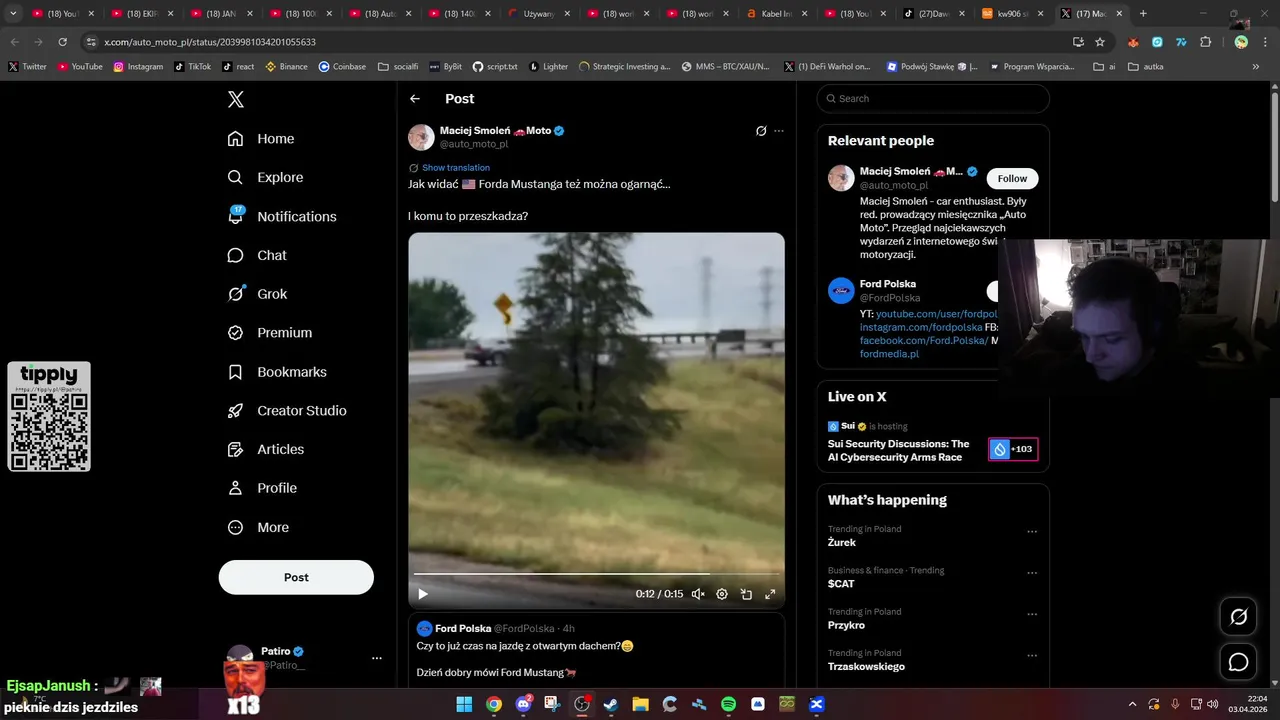The image size is (1280, 720).
Task: Switch to the (27)Daw TikTok tab
Action: [x=936, y=14]
